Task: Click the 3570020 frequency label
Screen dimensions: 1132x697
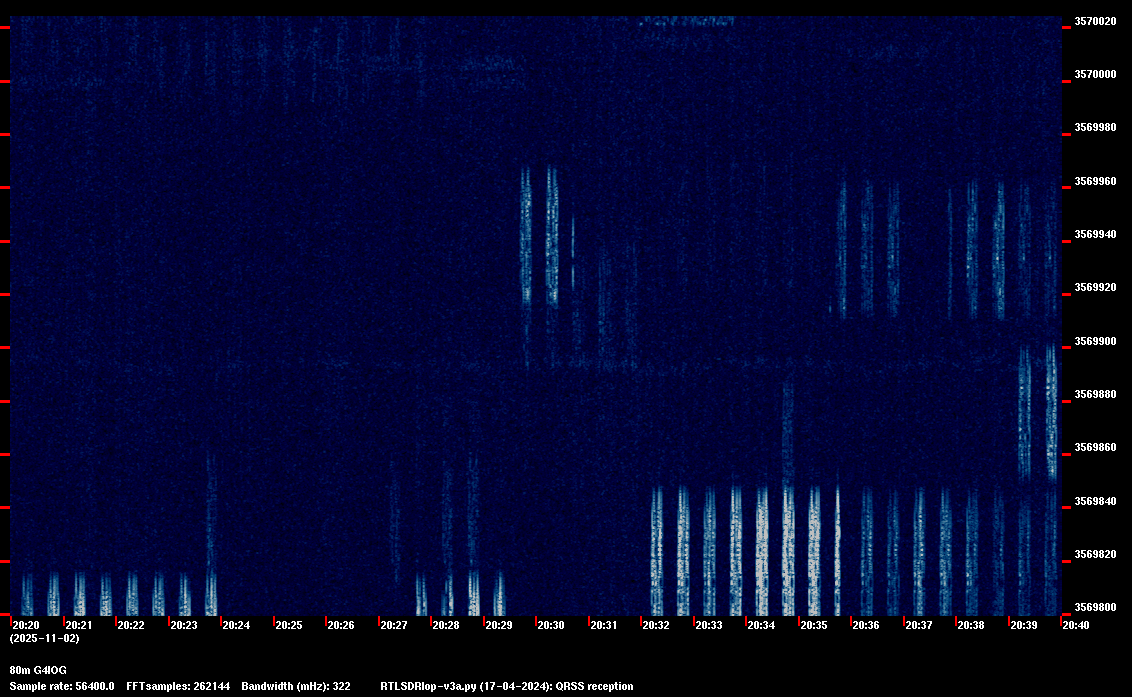Action: click(x=1095, y=22)
